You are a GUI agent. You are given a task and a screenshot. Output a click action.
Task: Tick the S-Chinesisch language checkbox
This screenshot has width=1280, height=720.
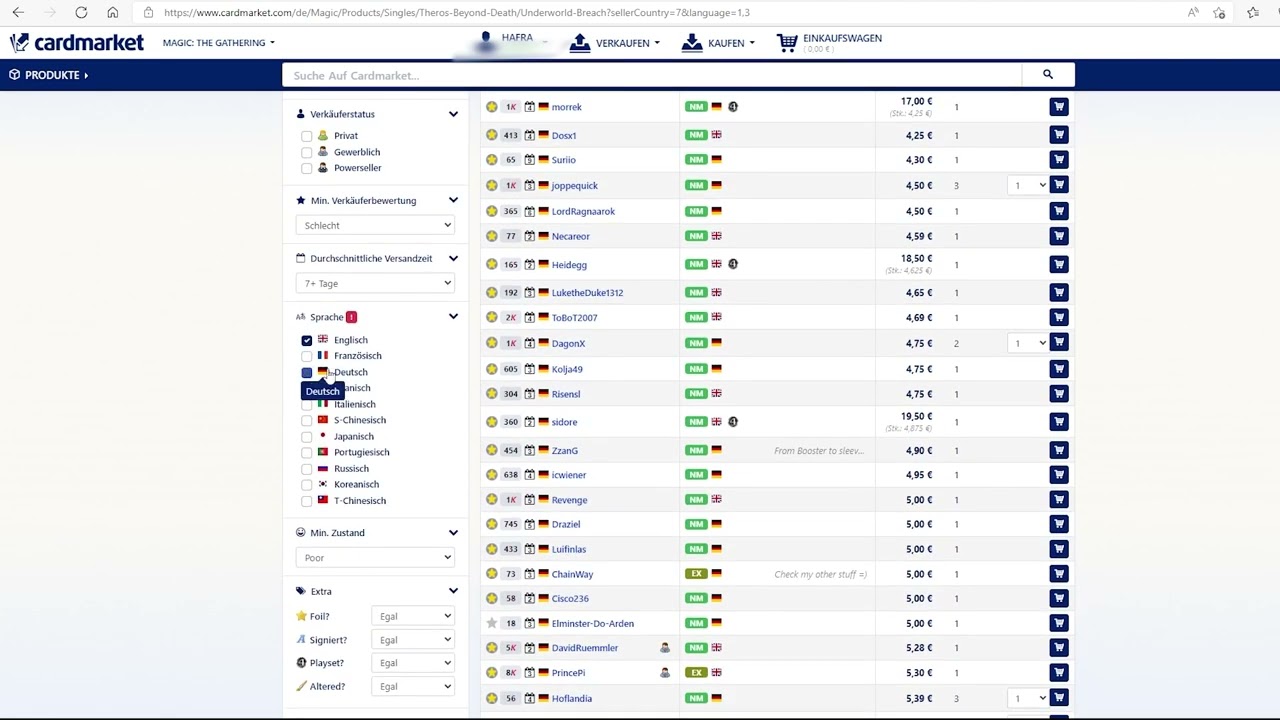coord(307,420)
